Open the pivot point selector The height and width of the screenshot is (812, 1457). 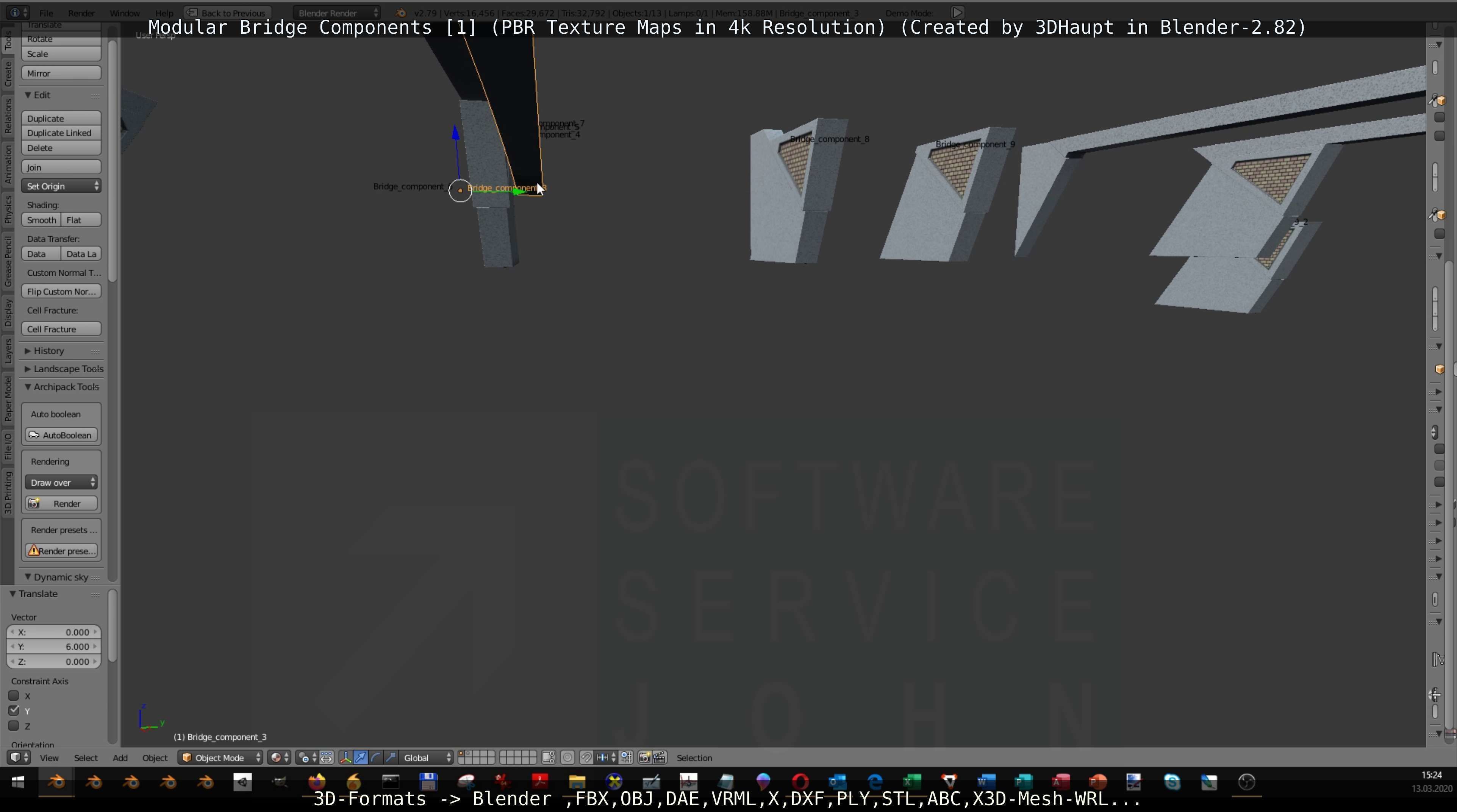click(x=307, y=758)
